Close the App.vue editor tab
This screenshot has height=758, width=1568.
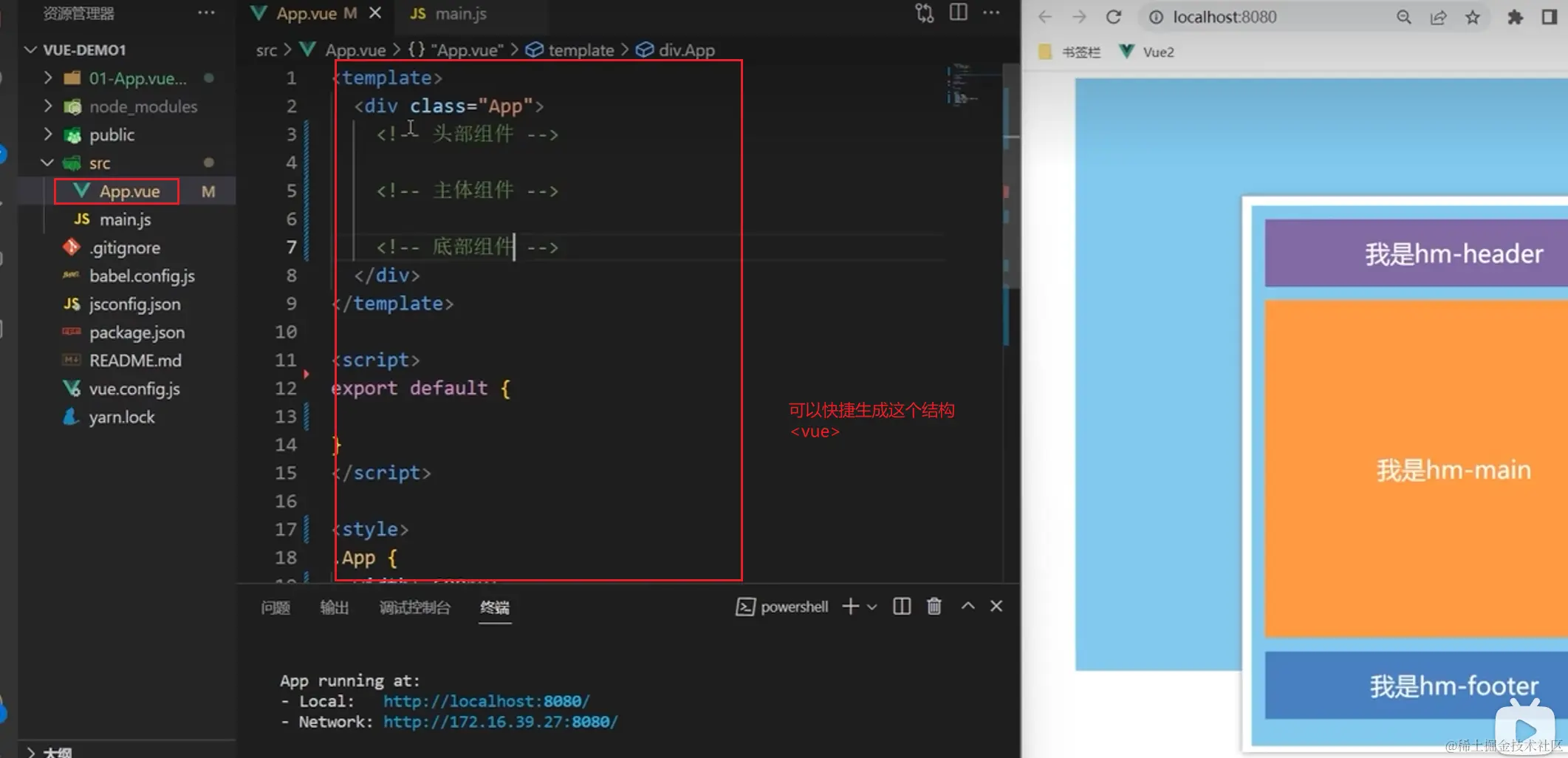(375, 13)
